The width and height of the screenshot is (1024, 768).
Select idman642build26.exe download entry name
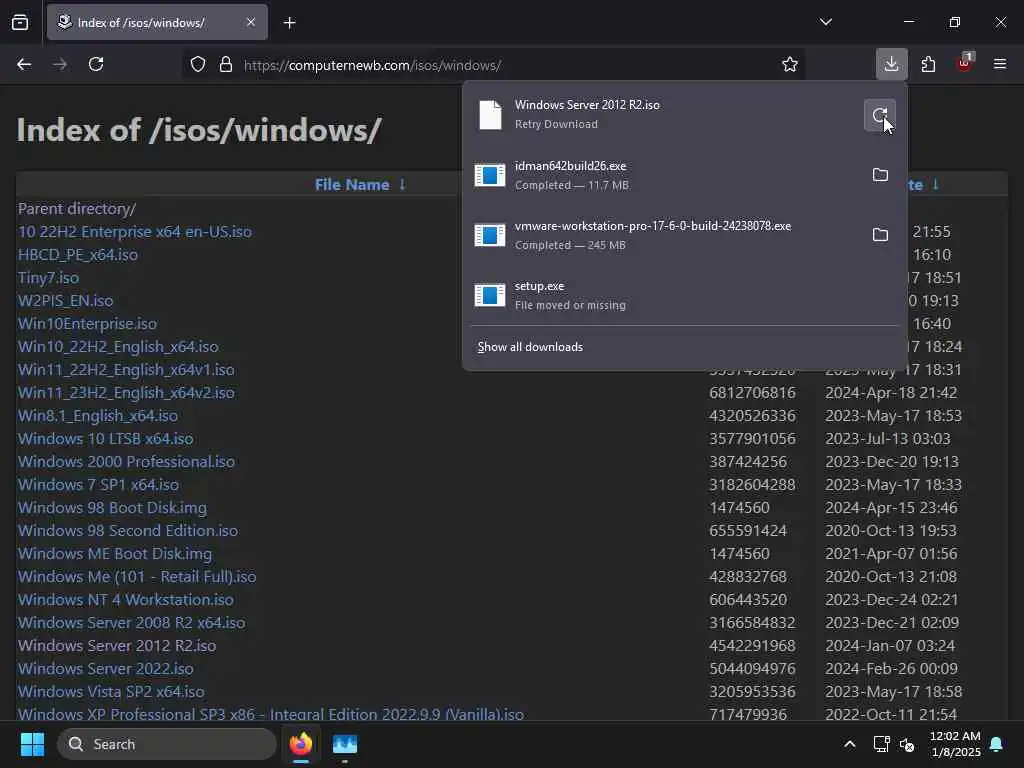(x=571, y=166)
